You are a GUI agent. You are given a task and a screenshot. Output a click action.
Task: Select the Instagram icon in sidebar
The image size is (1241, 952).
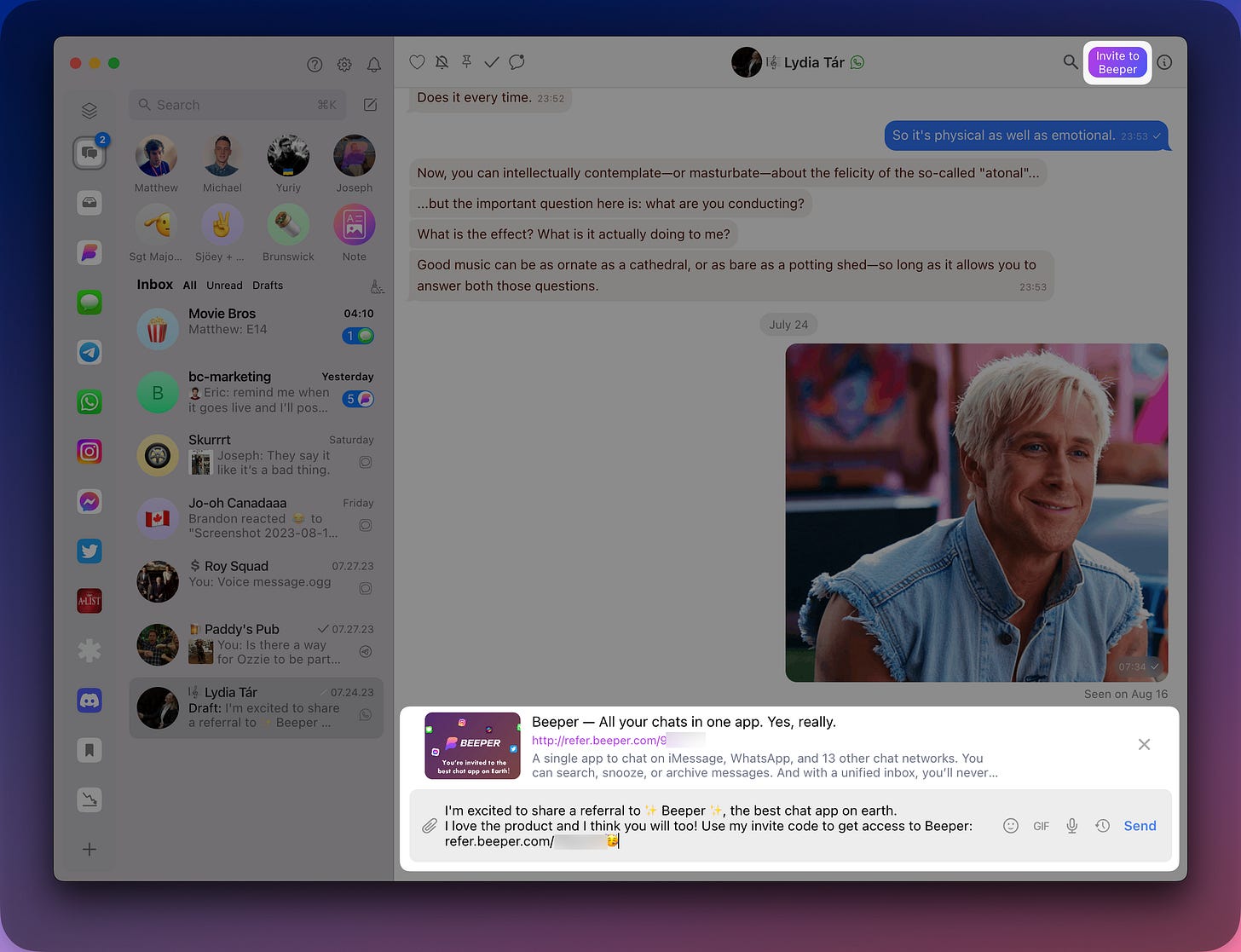tap(89, 452)
